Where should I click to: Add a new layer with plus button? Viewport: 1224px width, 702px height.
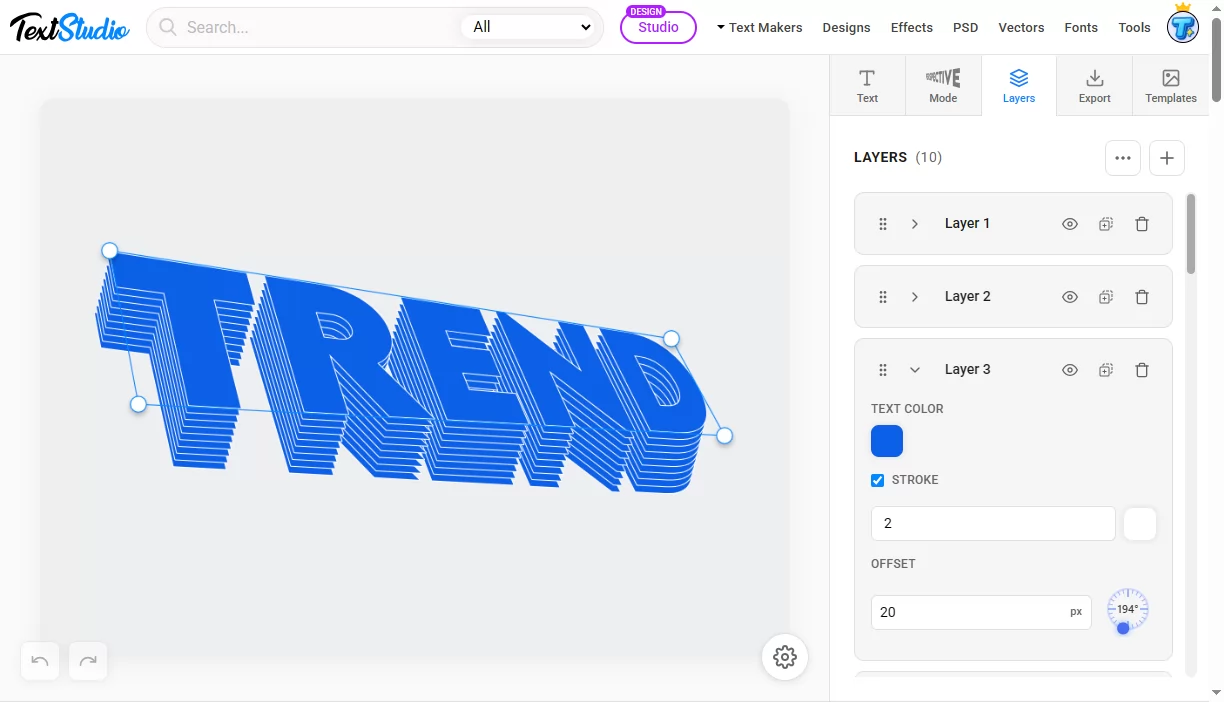point(1167,158)
